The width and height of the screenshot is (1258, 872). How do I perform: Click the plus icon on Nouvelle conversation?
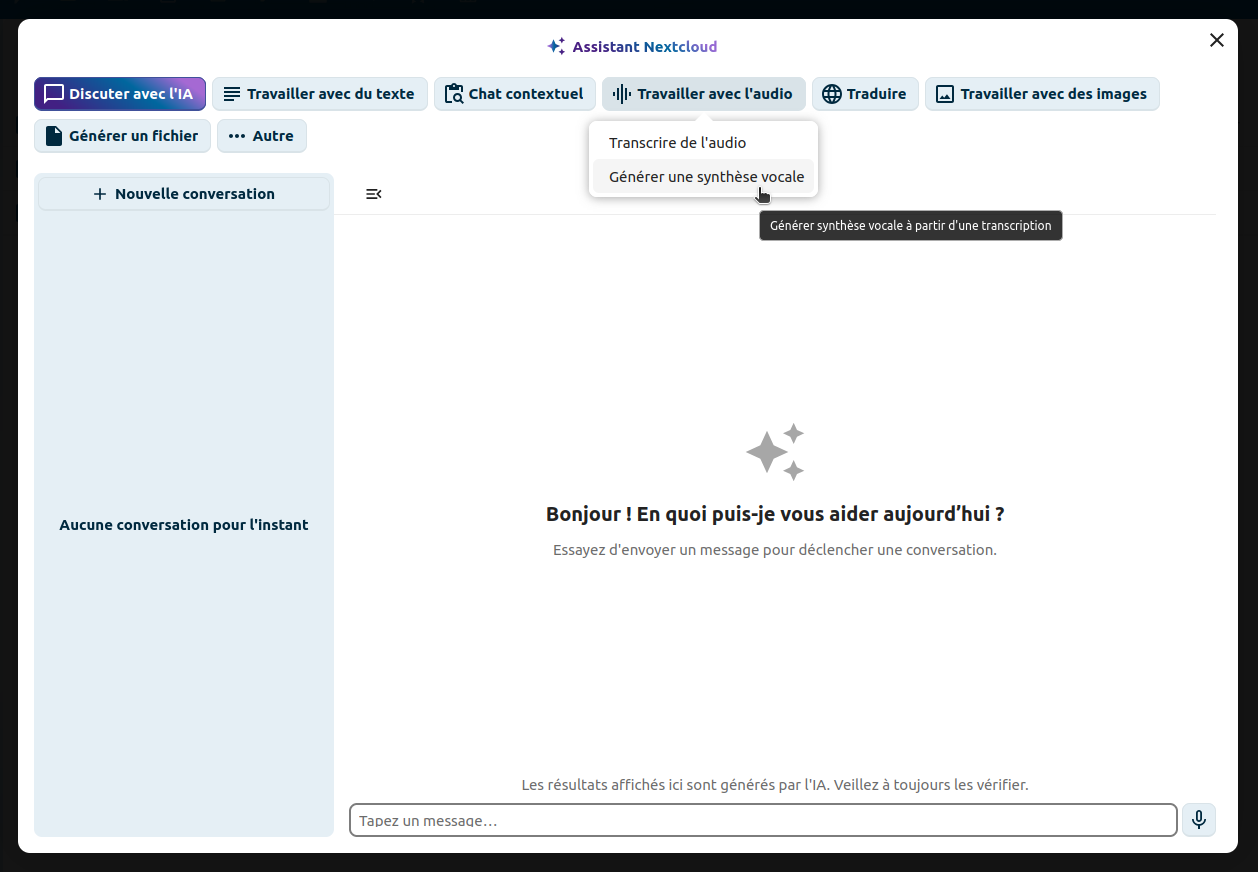[x=99, y=194]
